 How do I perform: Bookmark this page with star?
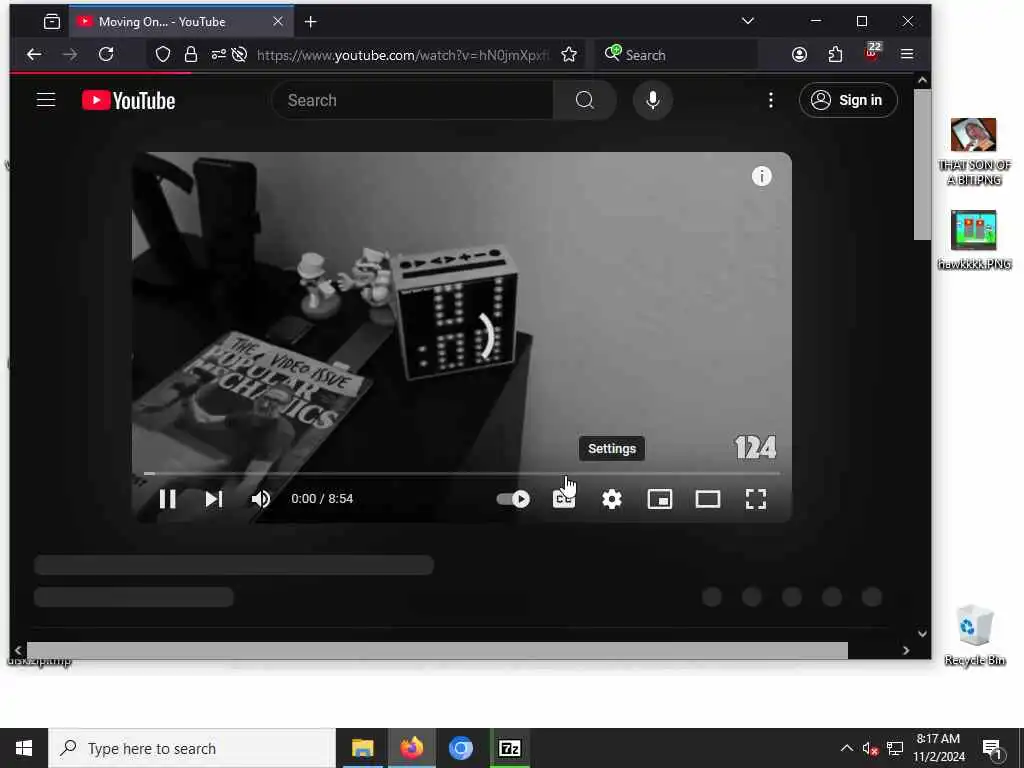[x=569, y=55]
